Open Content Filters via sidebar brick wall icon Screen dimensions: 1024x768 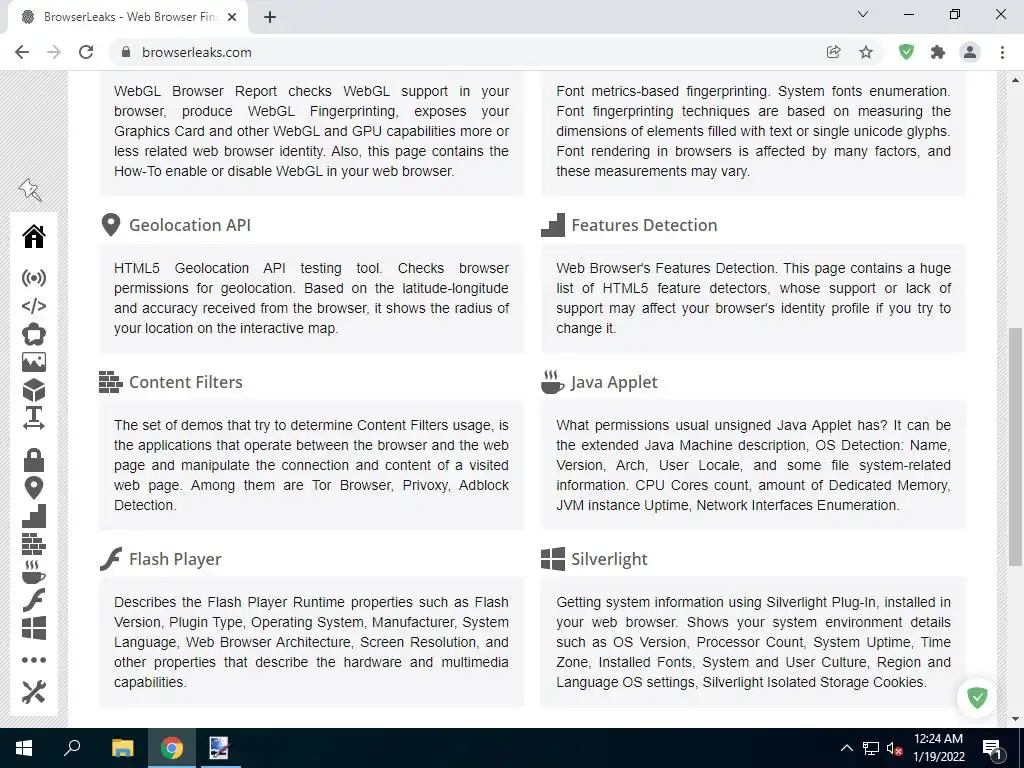pyautogui.click(x=34, y=544)
